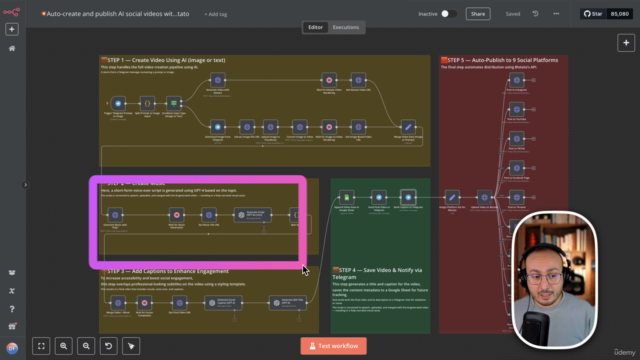This screenshot has height=360, width=640.
Task: Click the n8n logo in the sidebar
Action: tap(11, 12)
